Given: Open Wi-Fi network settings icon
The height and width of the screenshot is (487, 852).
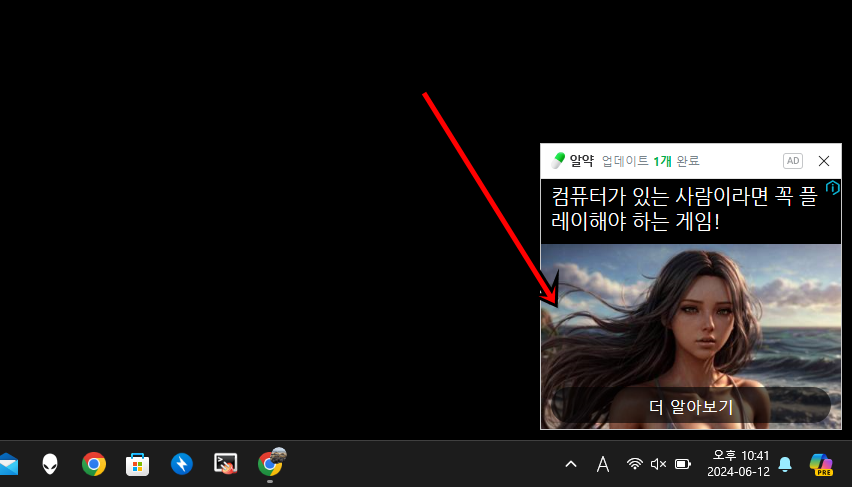Looking at the screenshot, I should coord(634,464).
